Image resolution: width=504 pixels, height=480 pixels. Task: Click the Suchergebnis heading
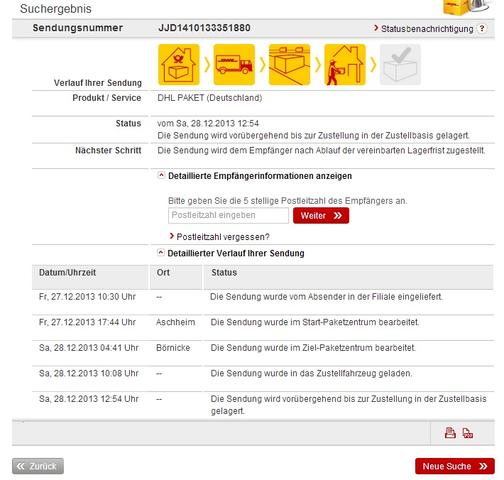(x=56, y=9)
